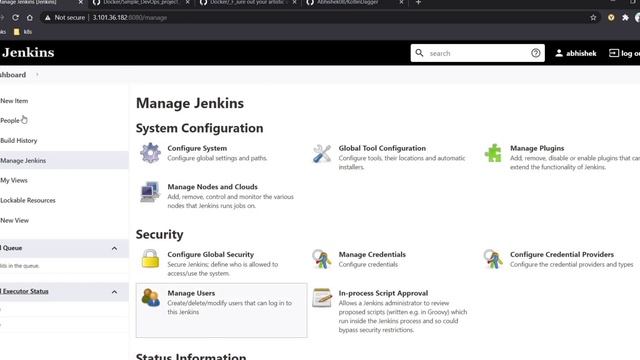Click the Not secure warning icon
Screen dimensions: 640x360
[48, 18]
